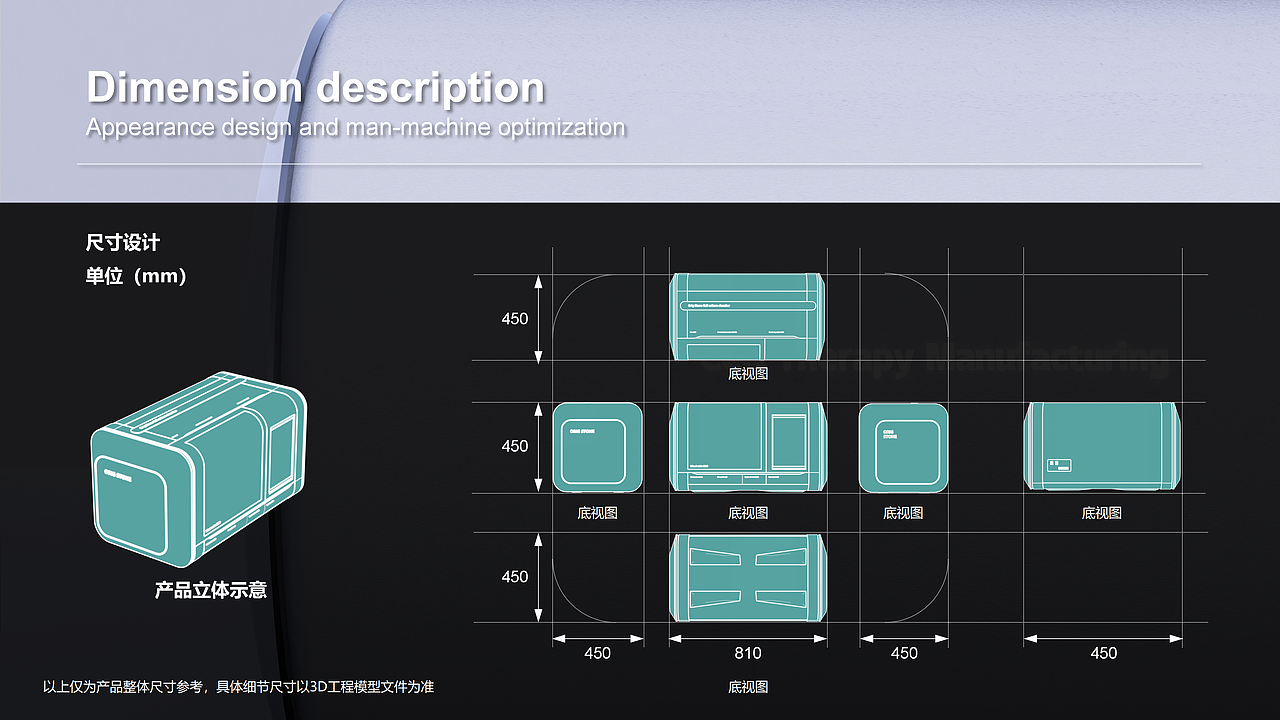The image size is (1280, 720).
Task: Click the footnote about the 3D工程模型文件
Action: tap(238, 687)
